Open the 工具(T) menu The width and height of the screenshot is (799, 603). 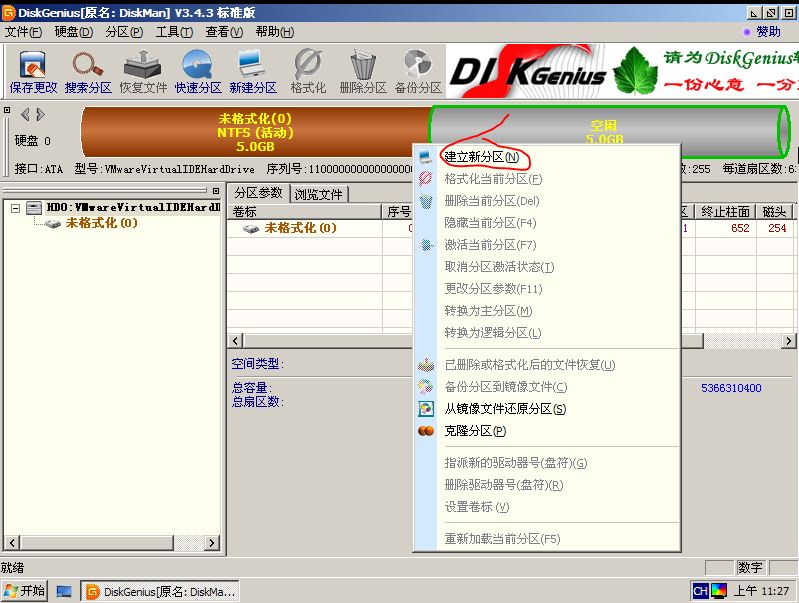174,32
